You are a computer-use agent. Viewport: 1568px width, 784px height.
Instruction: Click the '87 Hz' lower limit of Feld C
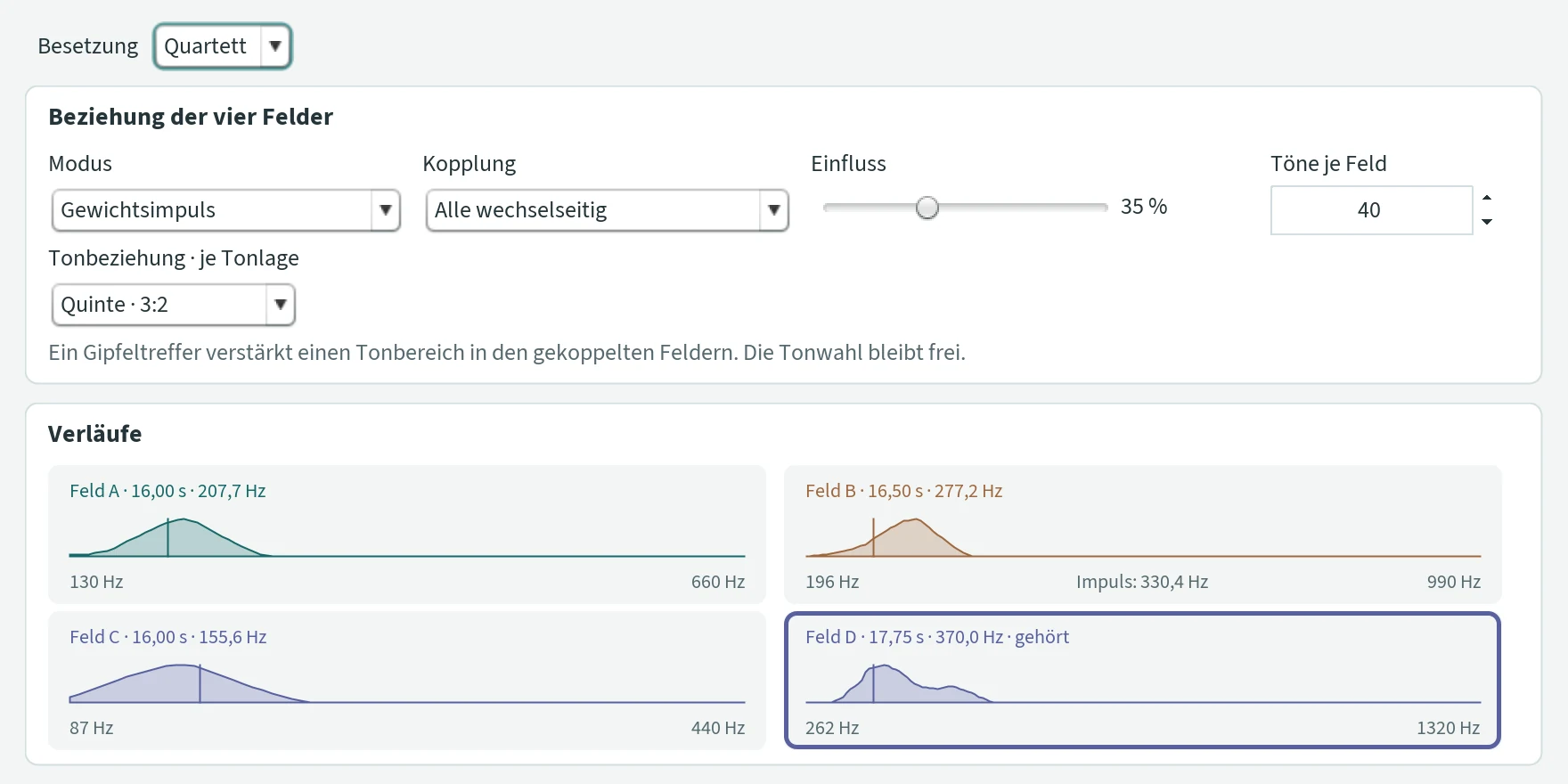92,728
